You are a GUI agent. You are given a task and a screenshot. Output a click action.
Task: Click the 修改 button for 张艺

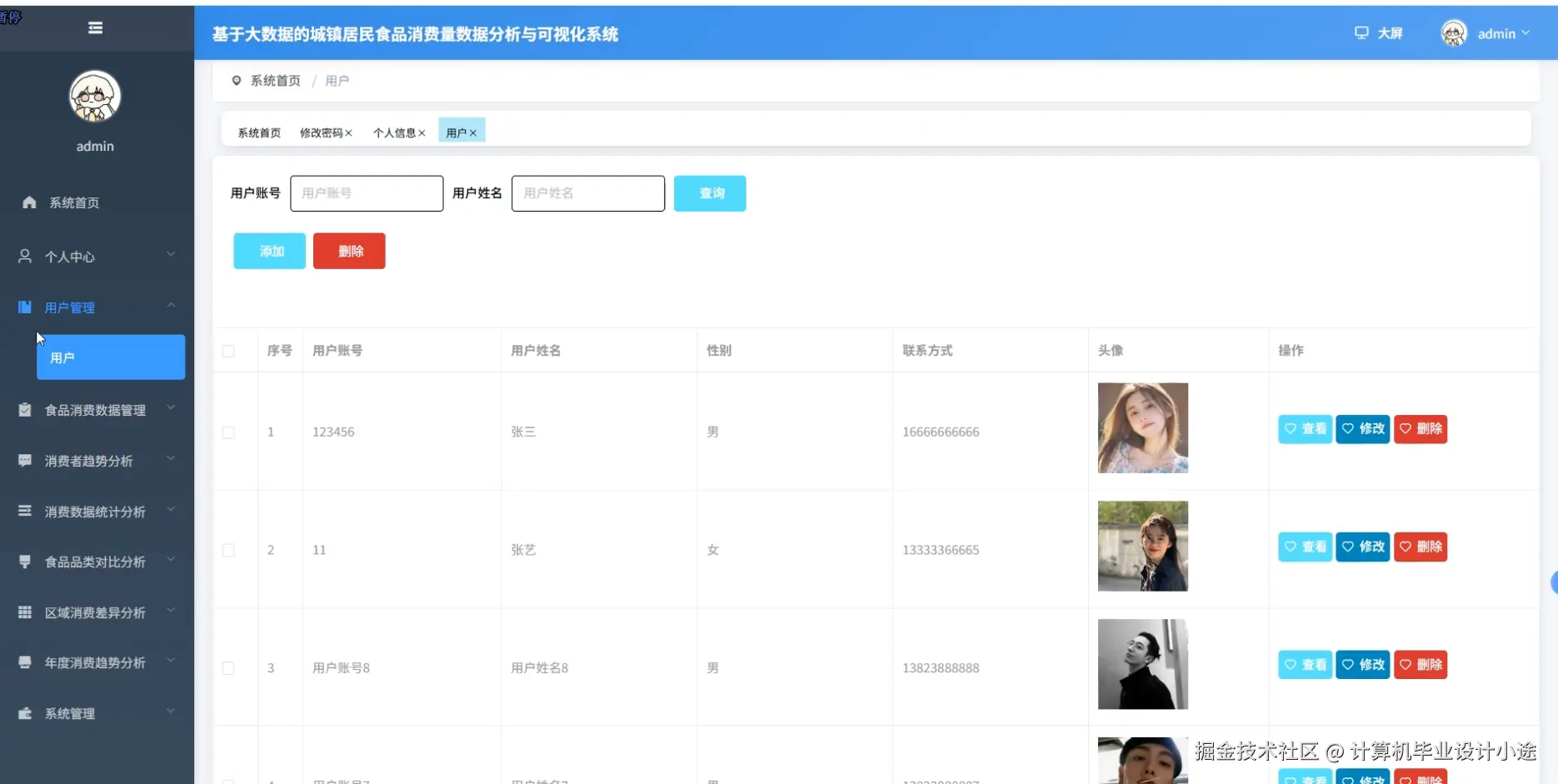pyautogui.click(x=1361, y=547)
